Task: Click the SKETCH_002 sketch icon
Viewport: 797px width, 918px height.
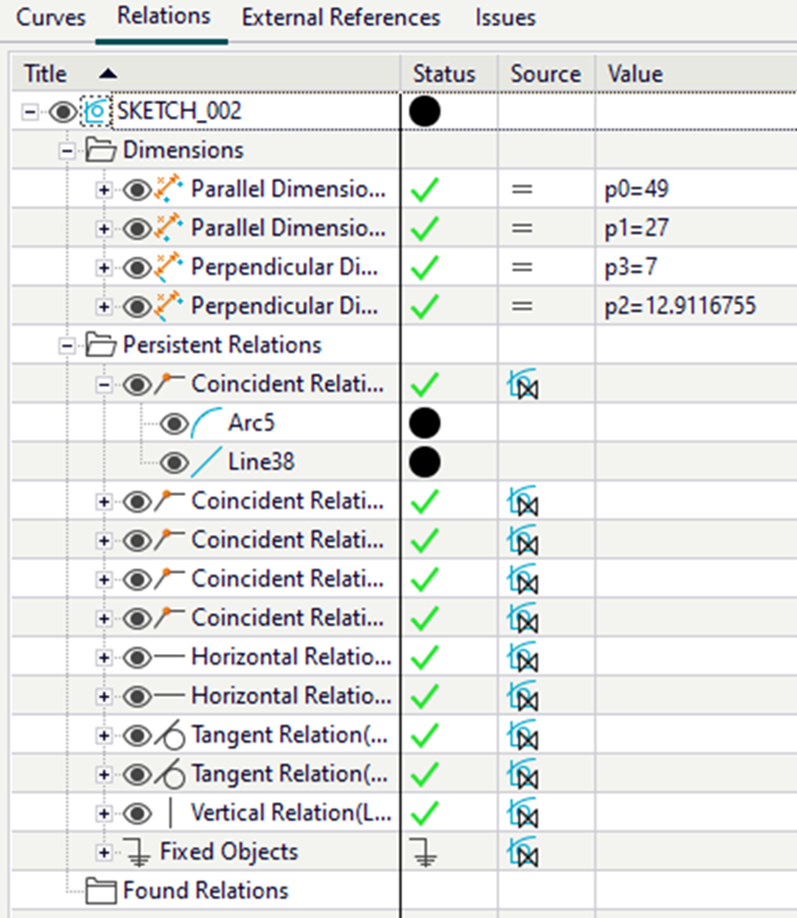Action: (x=97, y=112)
